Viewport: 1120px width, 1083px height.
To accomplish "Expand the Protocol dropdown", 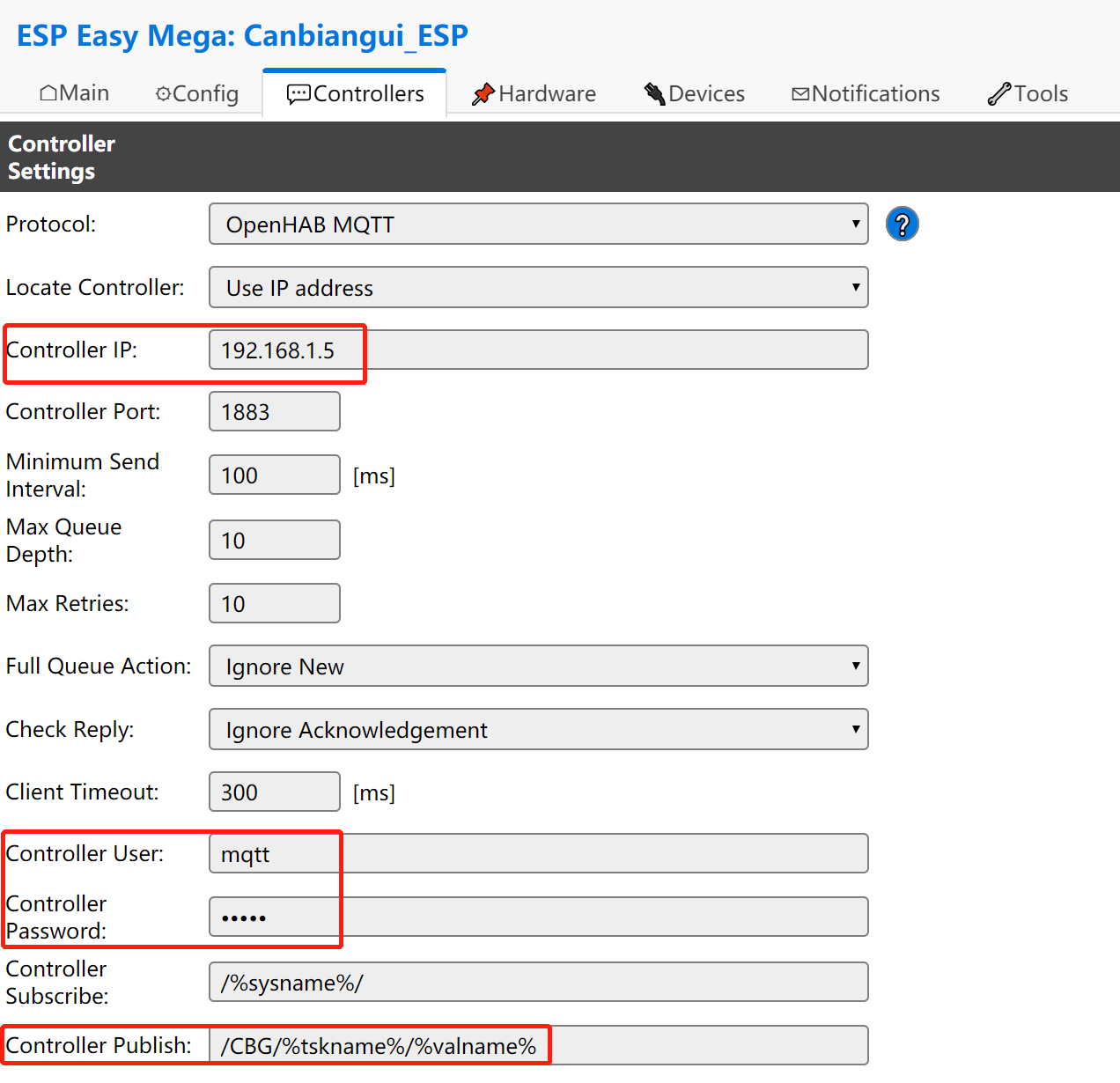I will [x=538, y=225].
